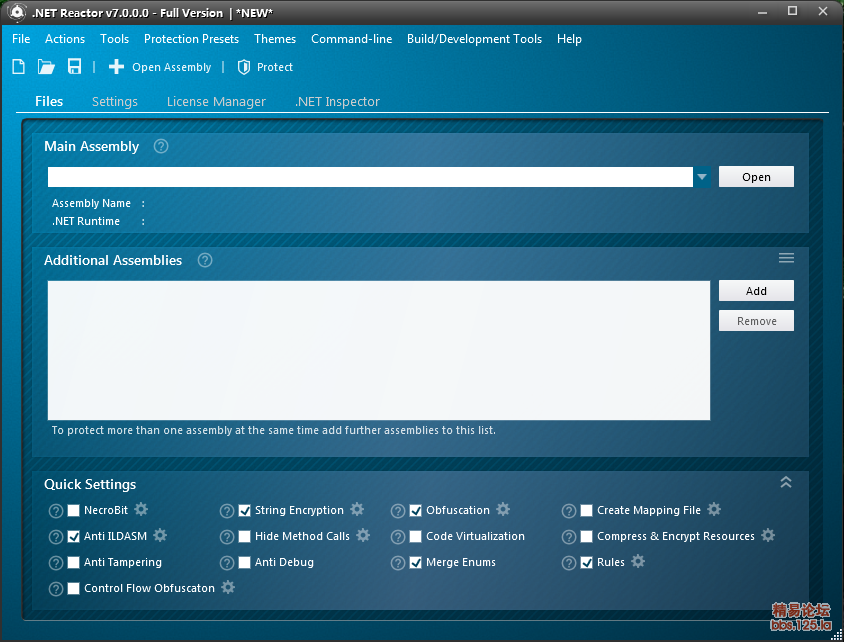Click the Open Project folder icon

[46, 67]
